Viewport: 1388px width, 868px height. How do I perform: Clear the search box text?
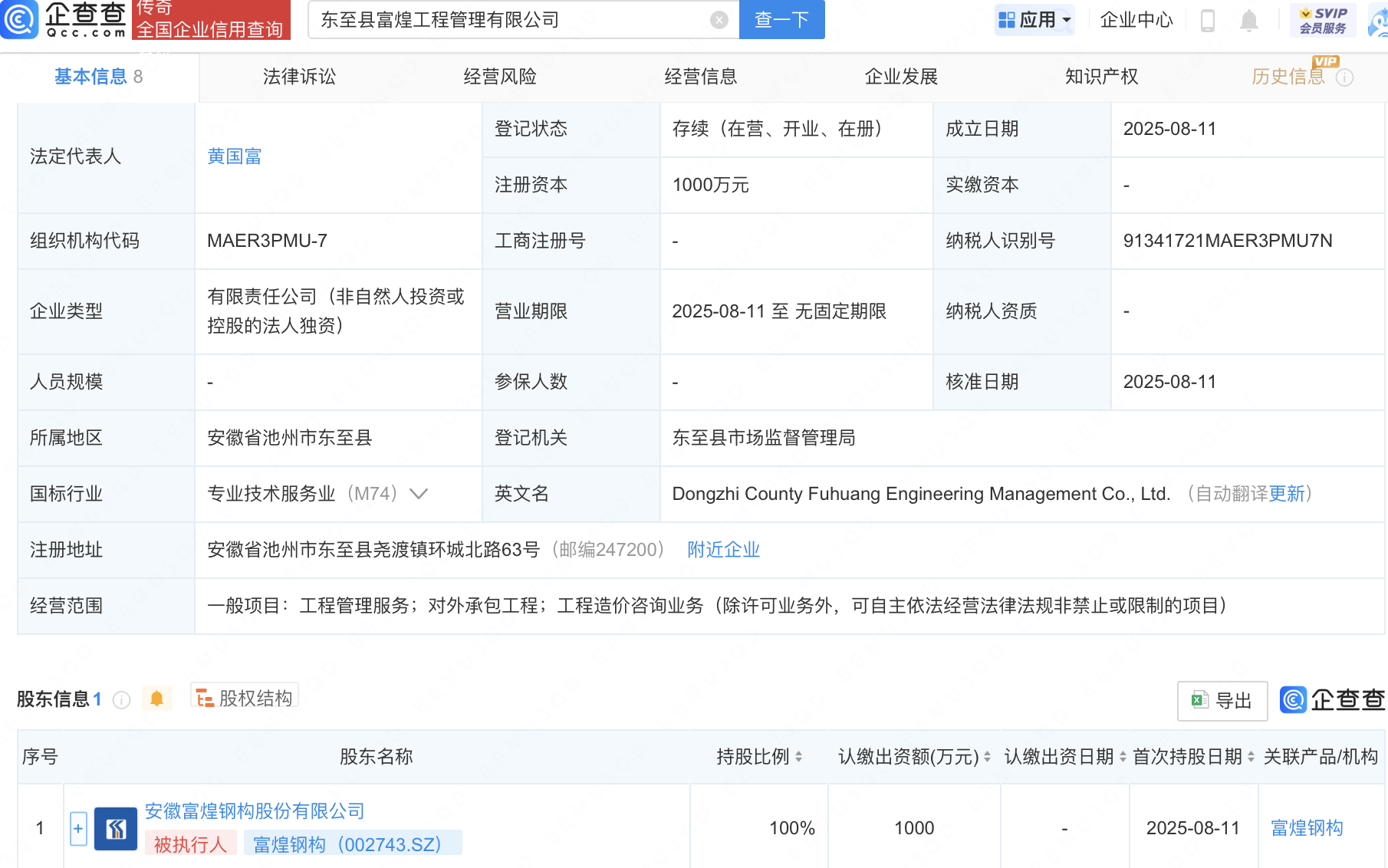click(x=719, y=20)
